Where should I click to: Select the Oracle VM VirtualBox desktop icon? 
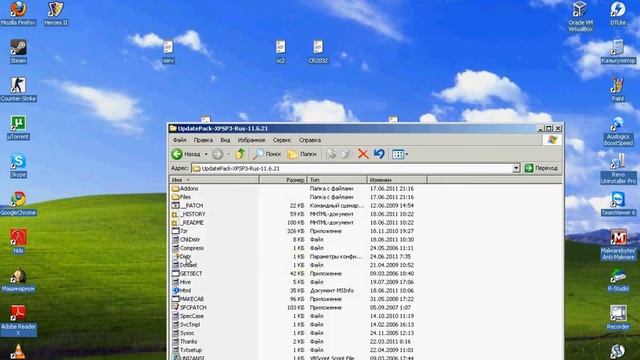coord(580,16)
